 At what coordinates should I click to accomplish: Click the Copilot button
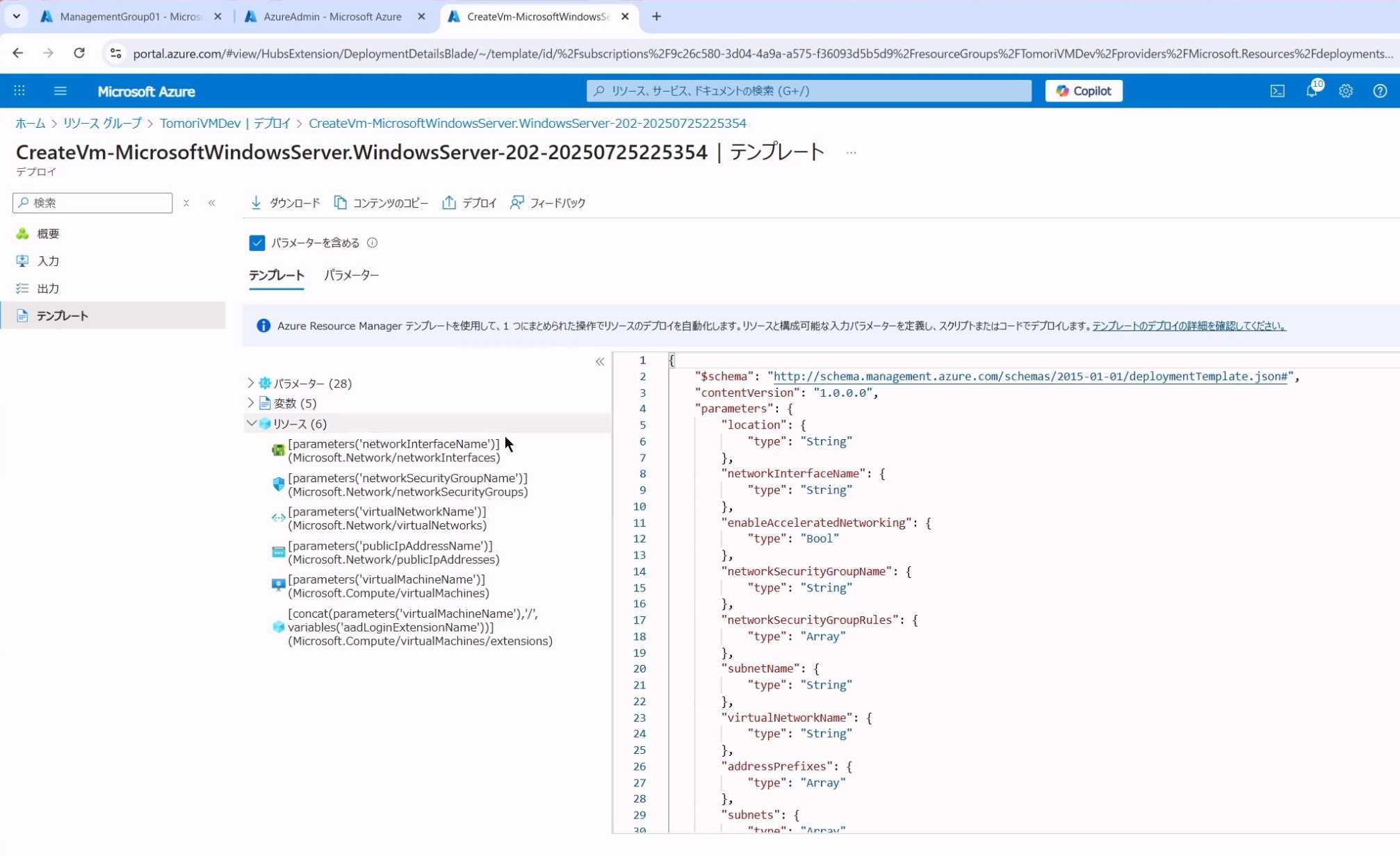1083,91
